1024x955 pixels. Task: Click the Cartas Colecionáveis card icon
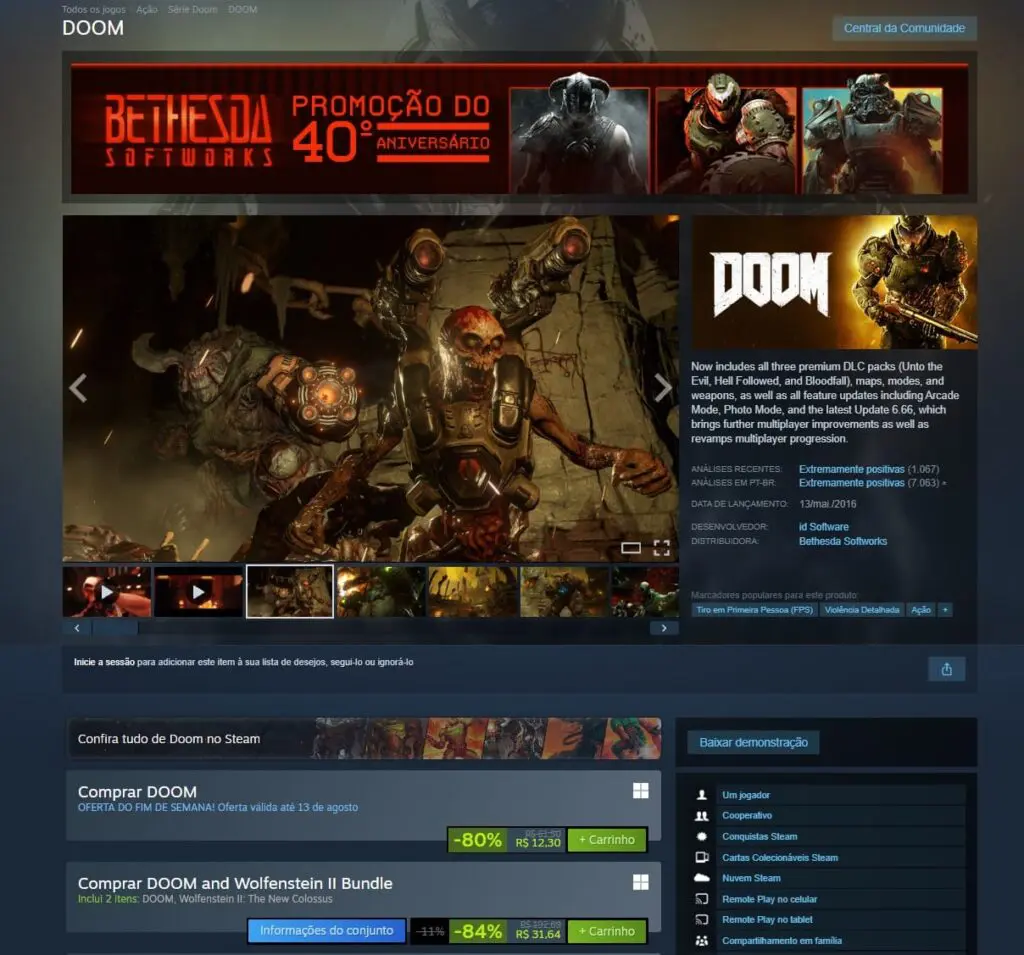coord(702,858)
